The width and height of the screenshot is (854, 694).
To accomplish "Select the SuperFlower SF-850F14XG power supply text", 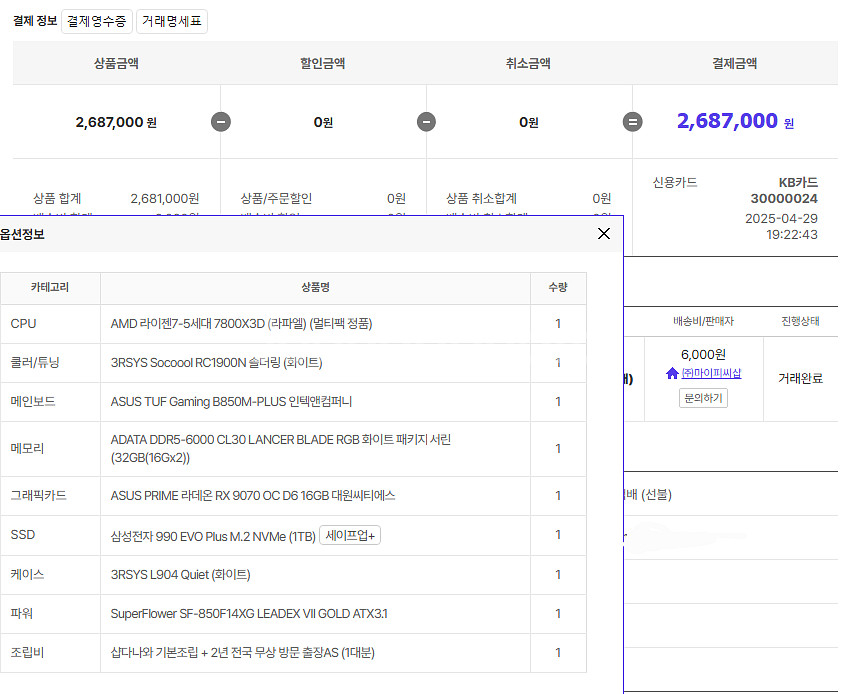I will [x=249, y=614].
